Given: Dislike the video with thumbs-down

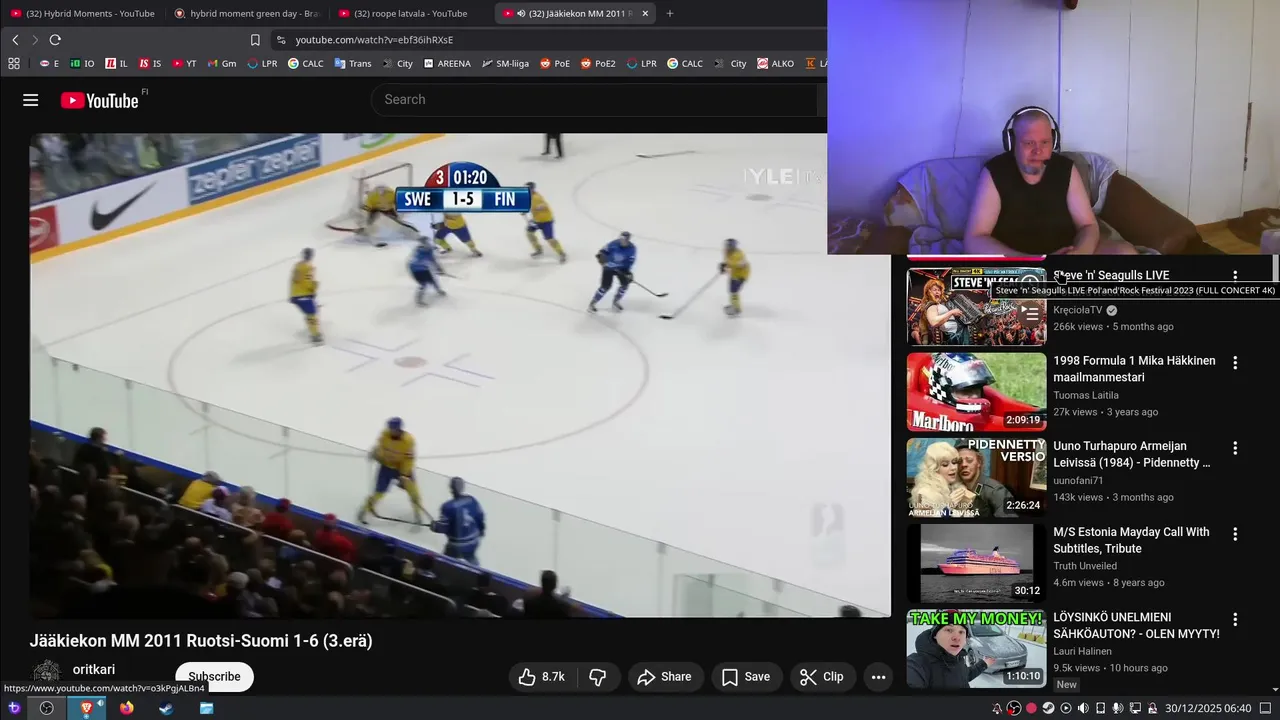Looking at the screenshot, I should tap(598, 677).
